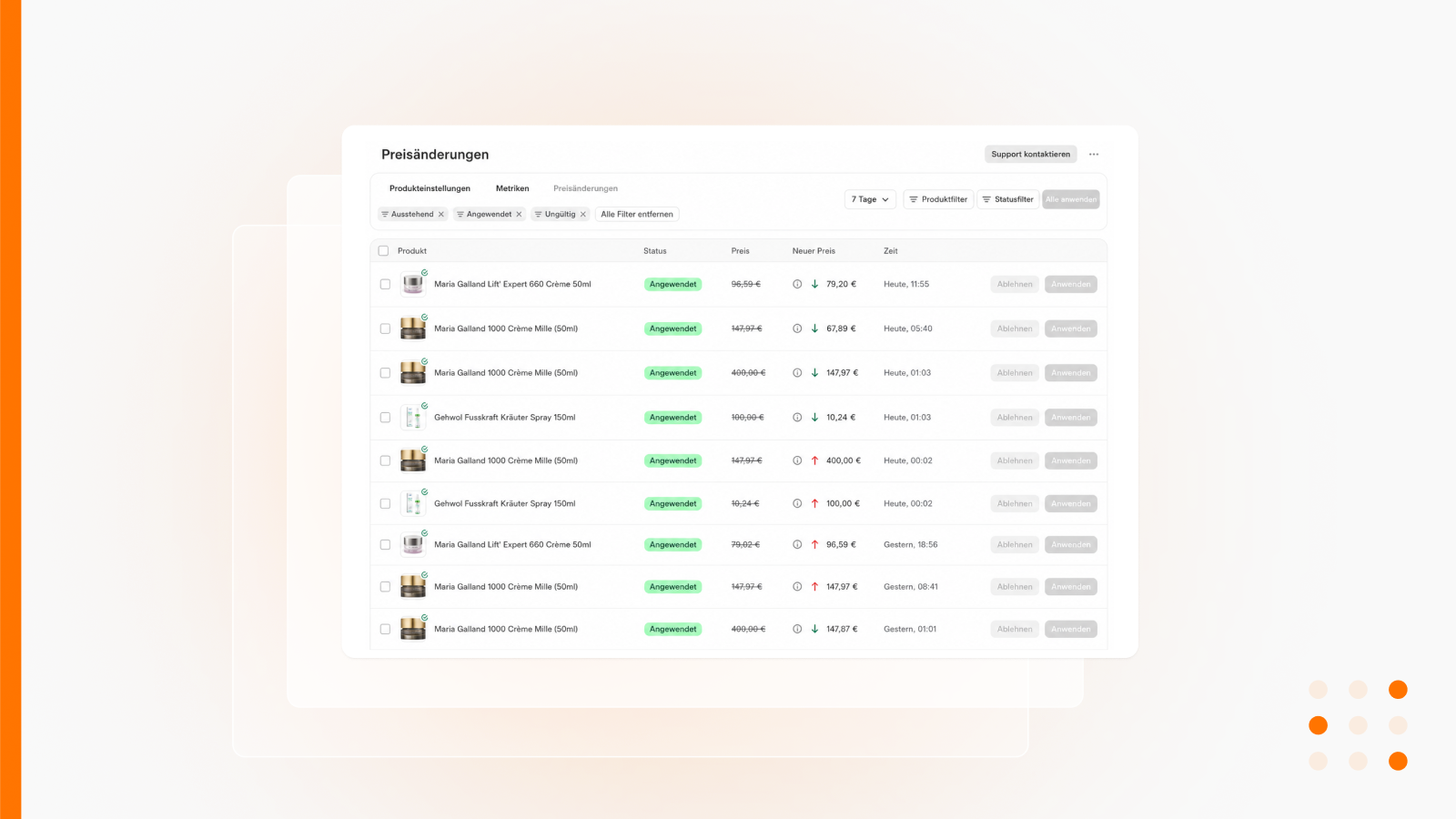Open Gehwol thumbnail in the Heute, 00:02 row
This screenshot has width=1456, height=819.
tap(413, 503)
